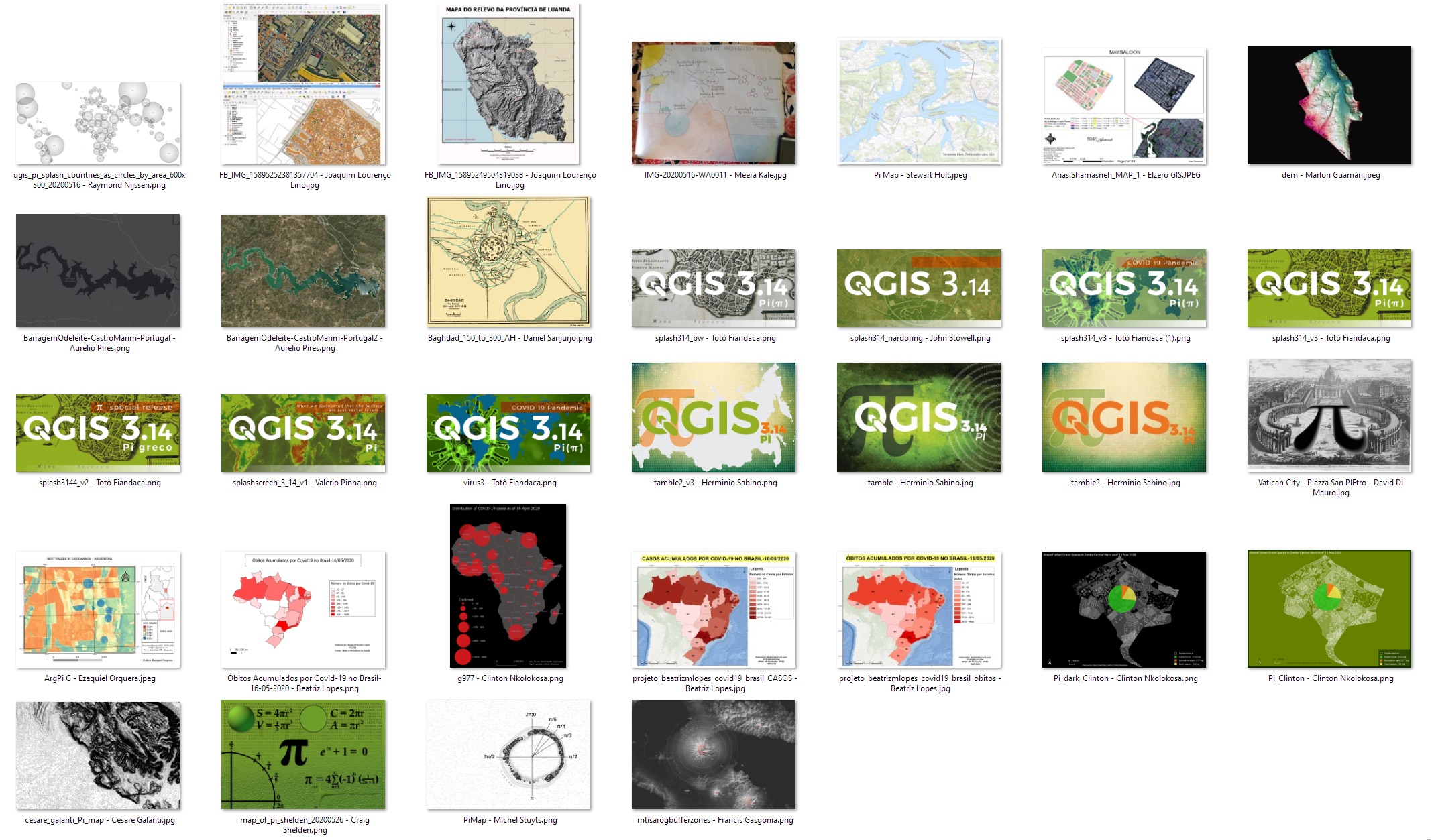This screenshot has height=840, width=1432.
Task: Select the virus3 Totò Fiandaca thumbnail
Action: (508, 433)
